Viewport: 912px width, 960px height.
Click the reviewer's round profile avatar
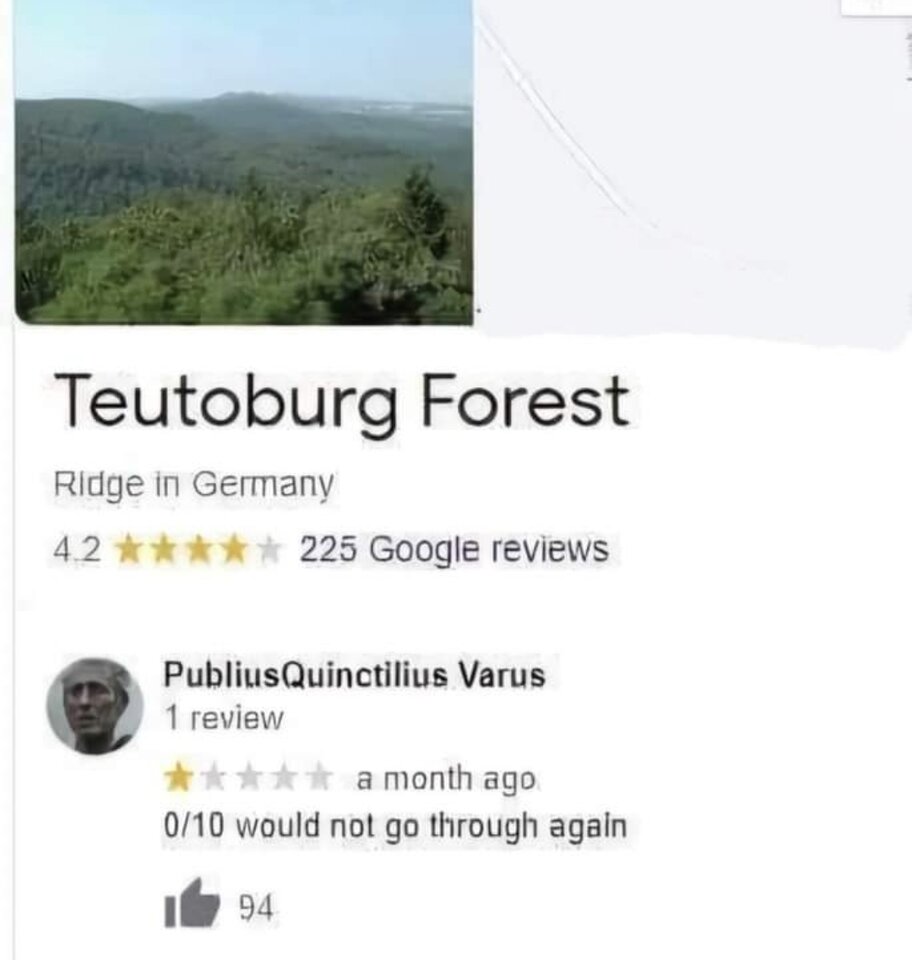click(95, 706)
